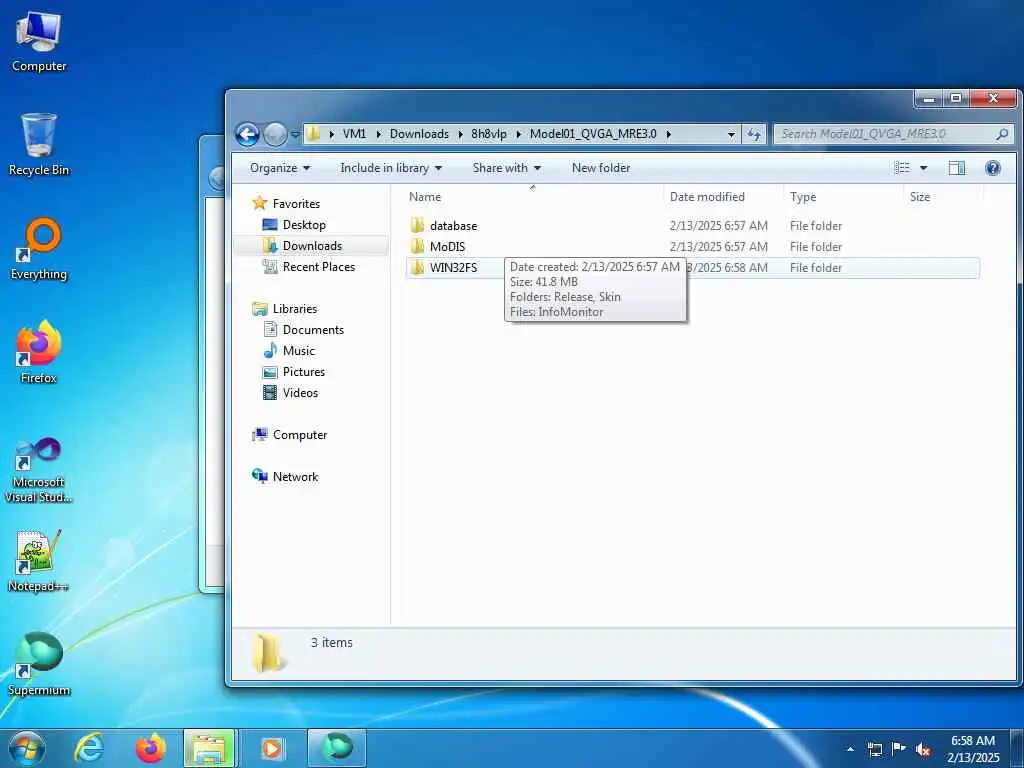1024x768 pixels.
Task: Select Computer in the navigation pane
Action: click(300, 435)
